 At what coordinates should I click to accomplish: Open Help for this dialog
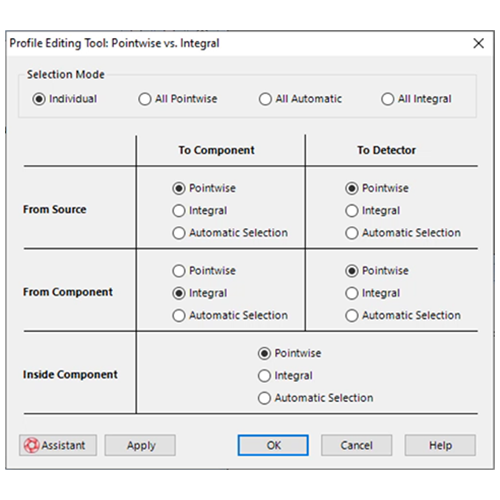(x=440, y=445)
